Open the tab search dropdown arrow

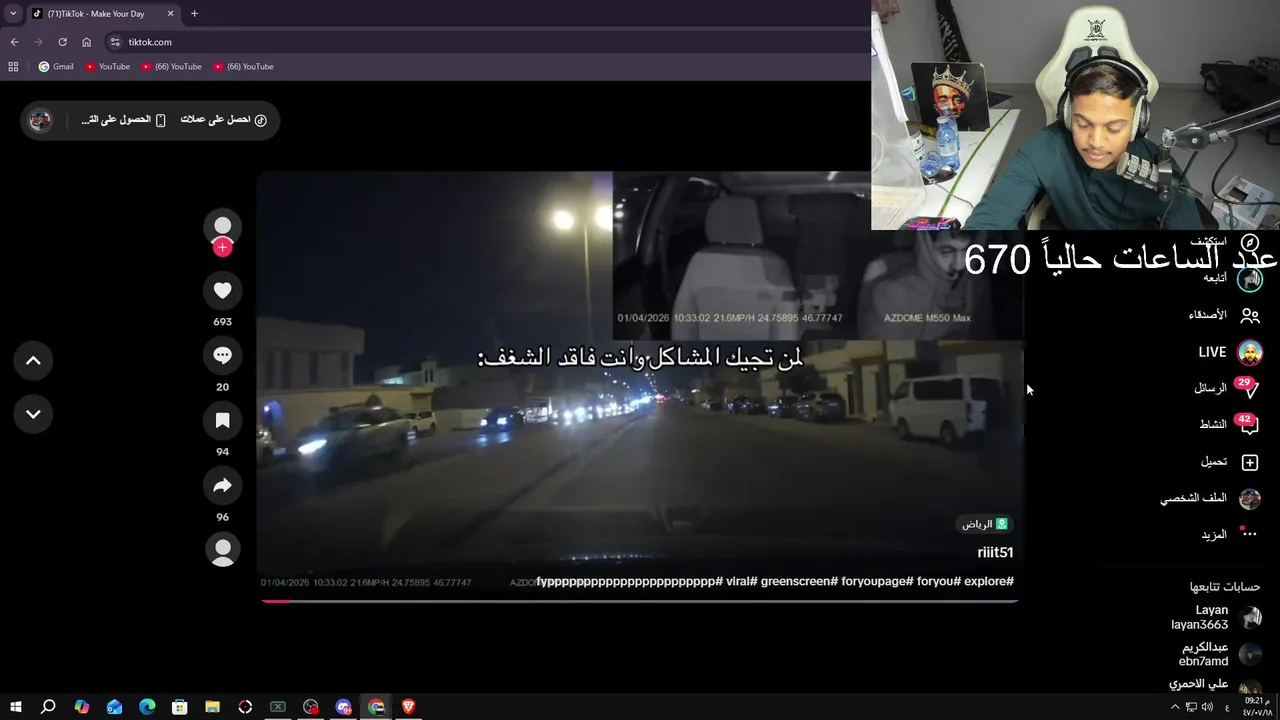point(13,14)
